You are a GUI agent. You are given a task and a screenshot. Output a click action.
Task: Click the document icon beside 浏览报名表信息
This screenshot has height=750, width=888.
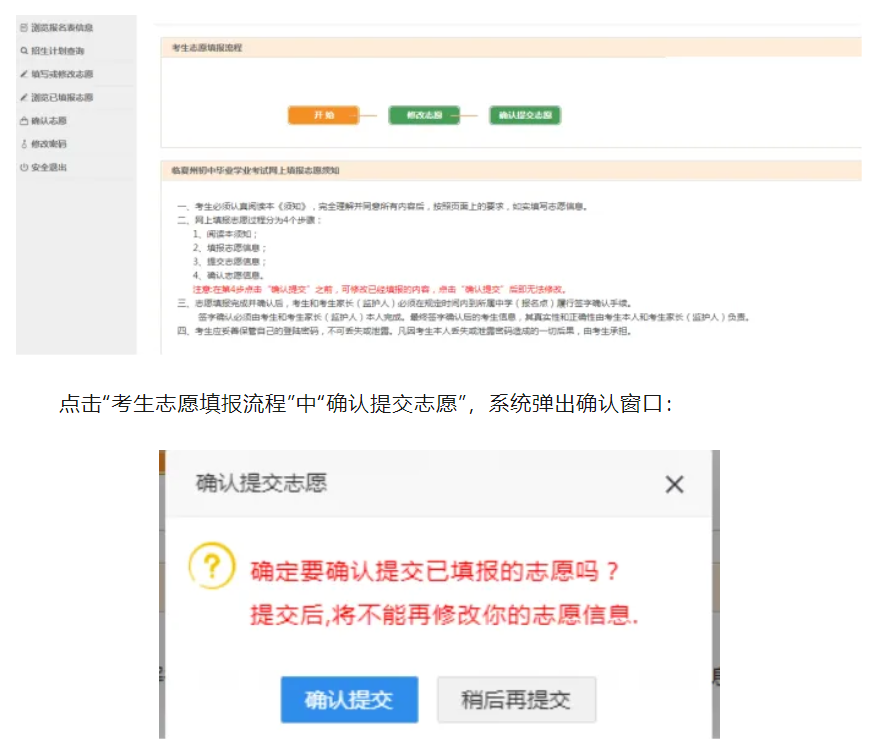[24, 28]
